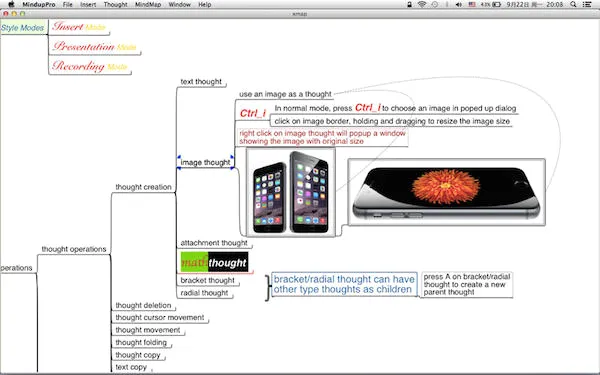Select the 'thought folding' node
600x375 pixels.
tap(141, 342)
